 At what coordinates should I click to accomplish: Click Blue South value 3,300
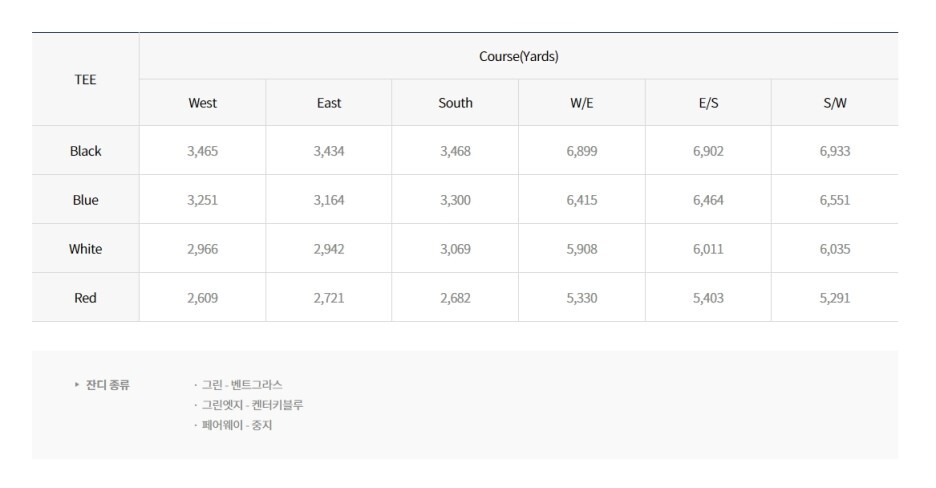click(455, 200)
